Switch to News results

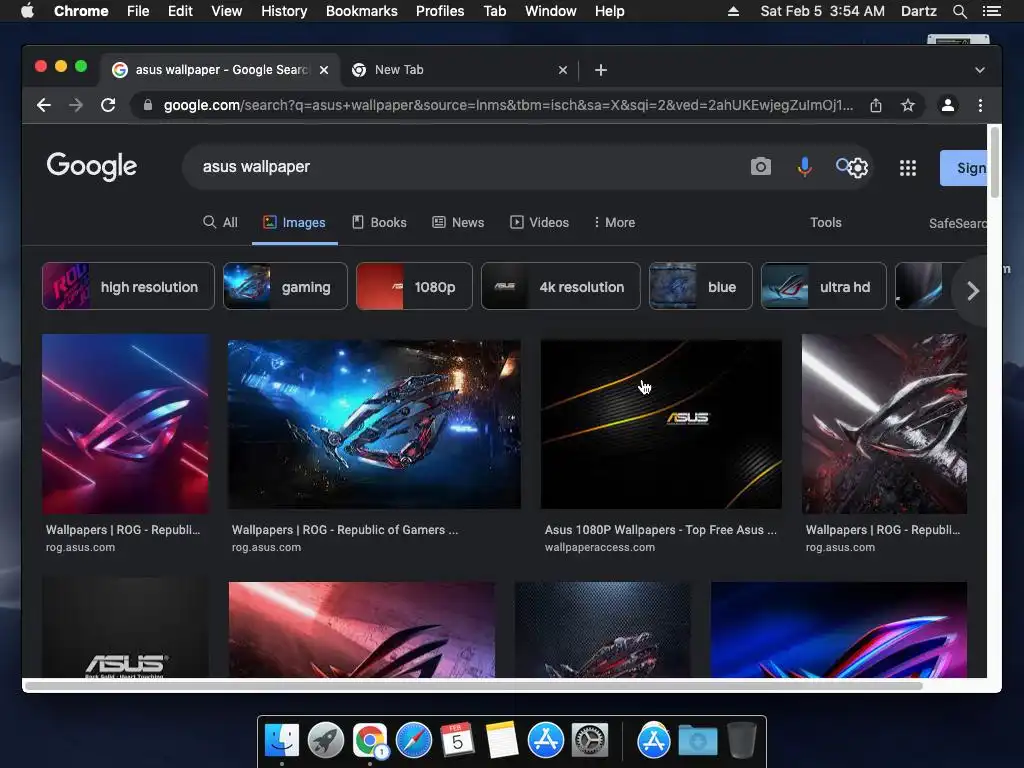(458, 223)
